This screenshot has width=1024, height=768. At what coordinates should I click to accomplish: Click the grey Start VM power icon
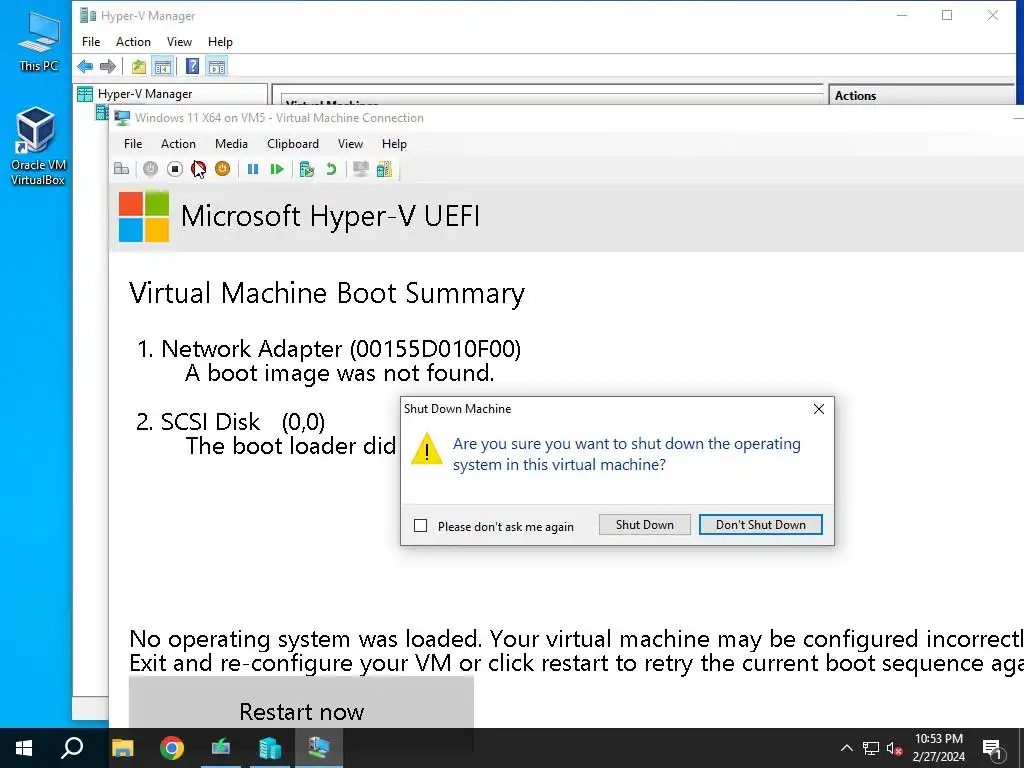click(150, 169)
